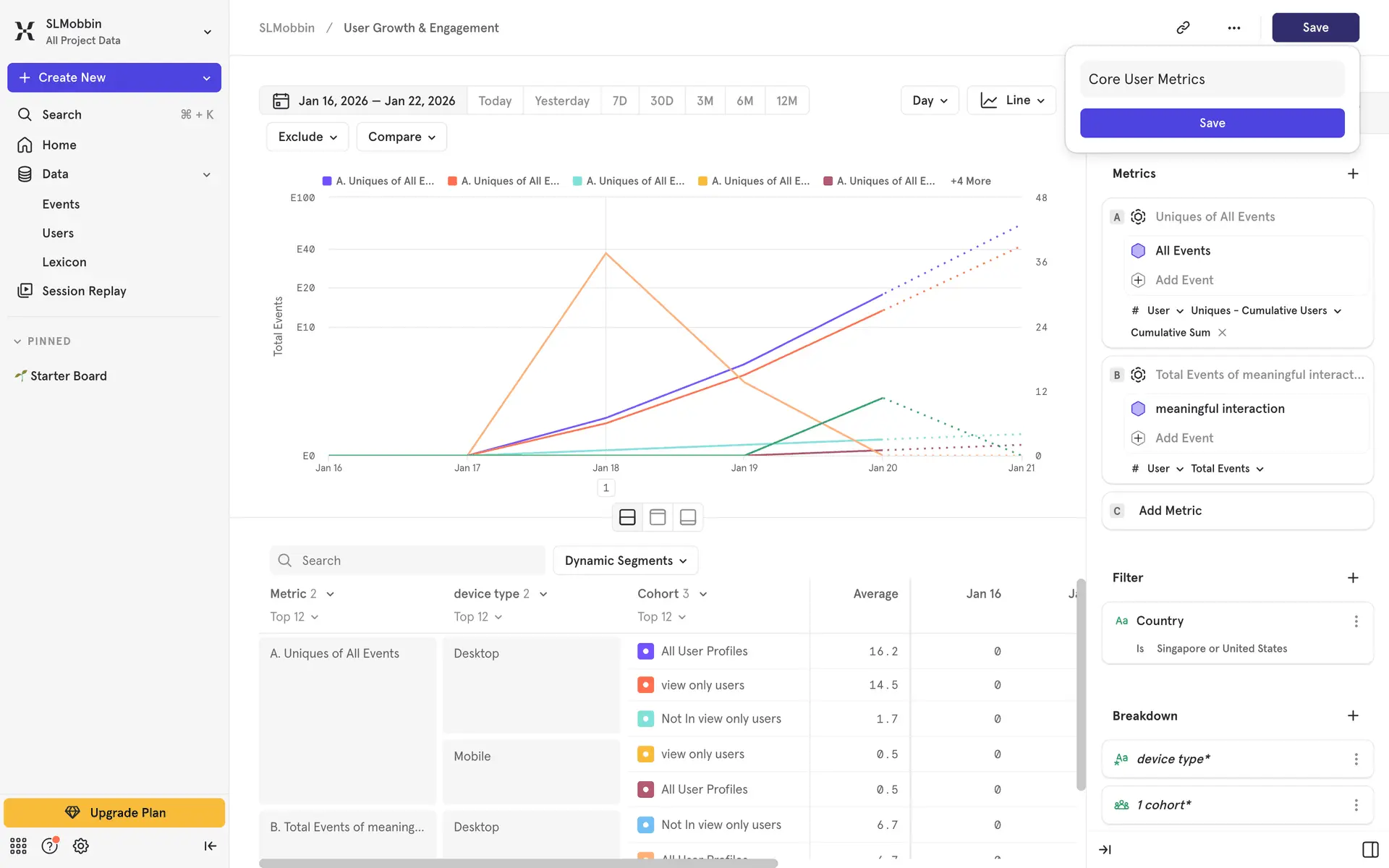Screen dimensions: 1389x868
Task: Open Country filter kebab menu
Action: pyautogui.click(x=1356, y=621)
